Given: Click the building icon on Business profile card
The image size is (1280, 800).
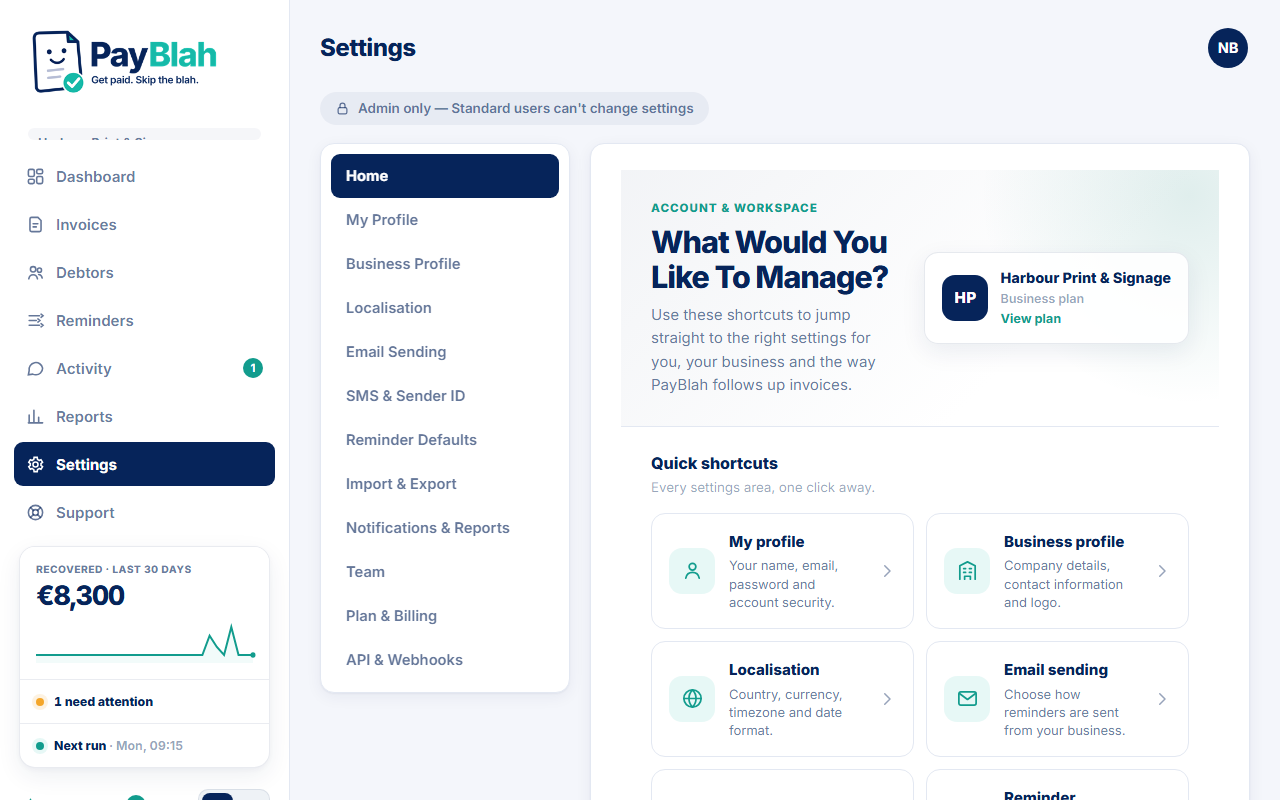Looking at the screenshot, I should [x=967, y=571].
